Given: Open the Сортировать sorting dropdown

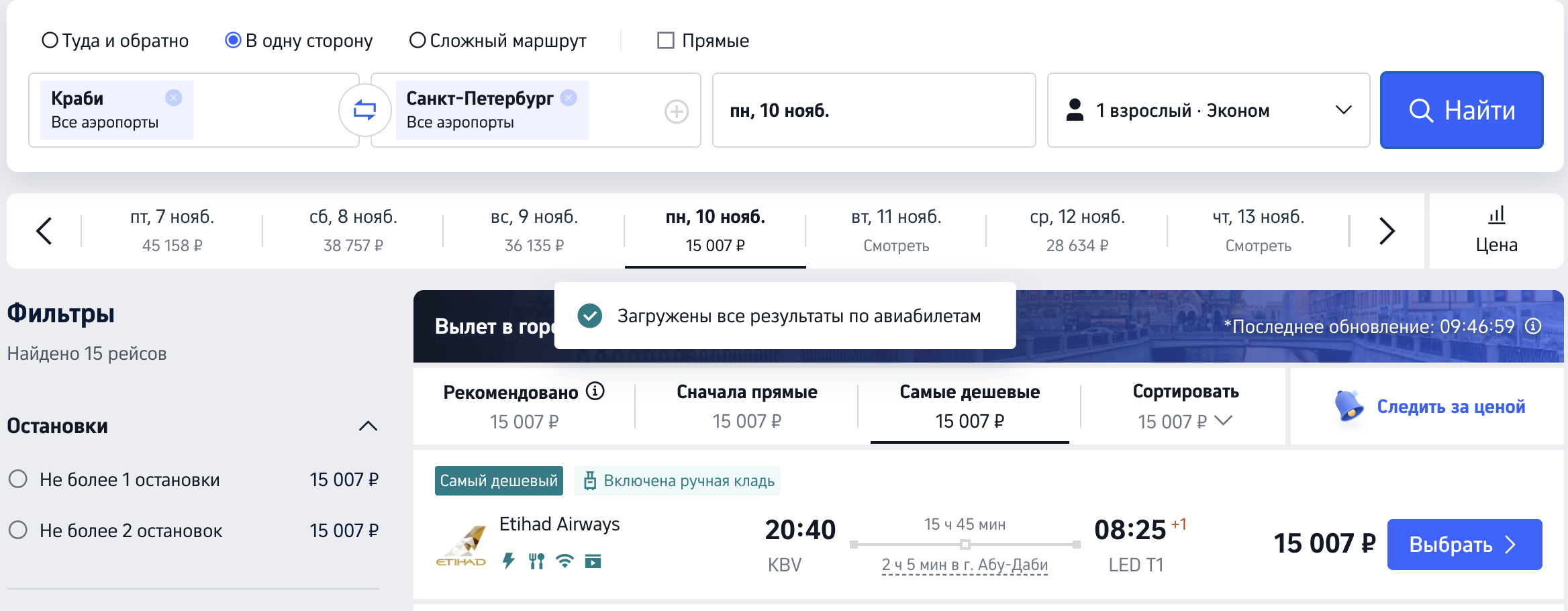Looking at the screenshot, I should (x=1185, y=406).
